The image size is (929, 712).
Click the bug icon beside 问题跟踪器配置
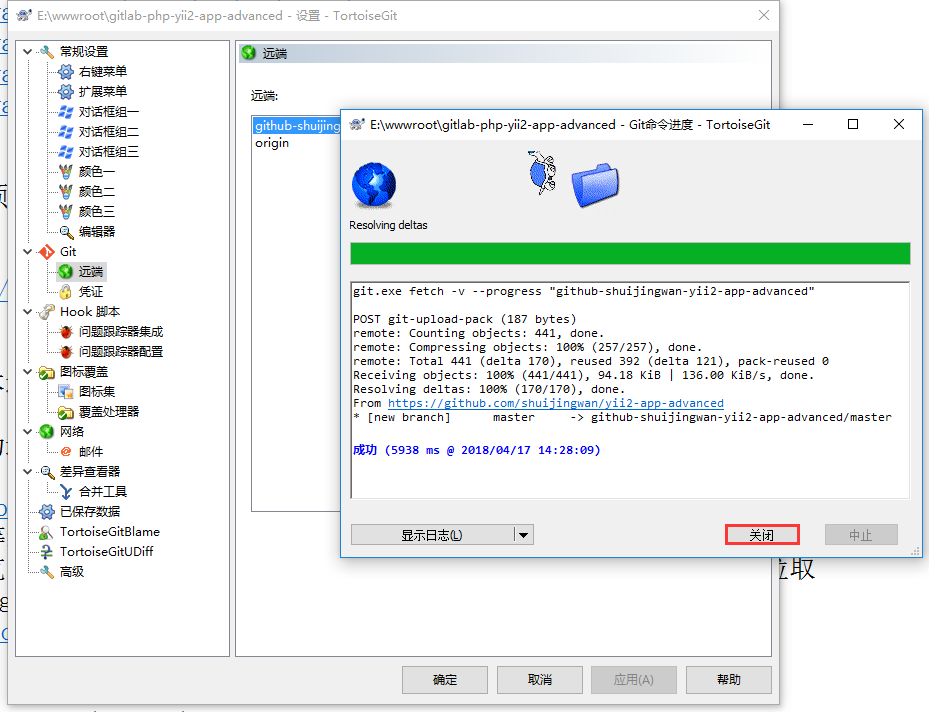pos(66,352)
